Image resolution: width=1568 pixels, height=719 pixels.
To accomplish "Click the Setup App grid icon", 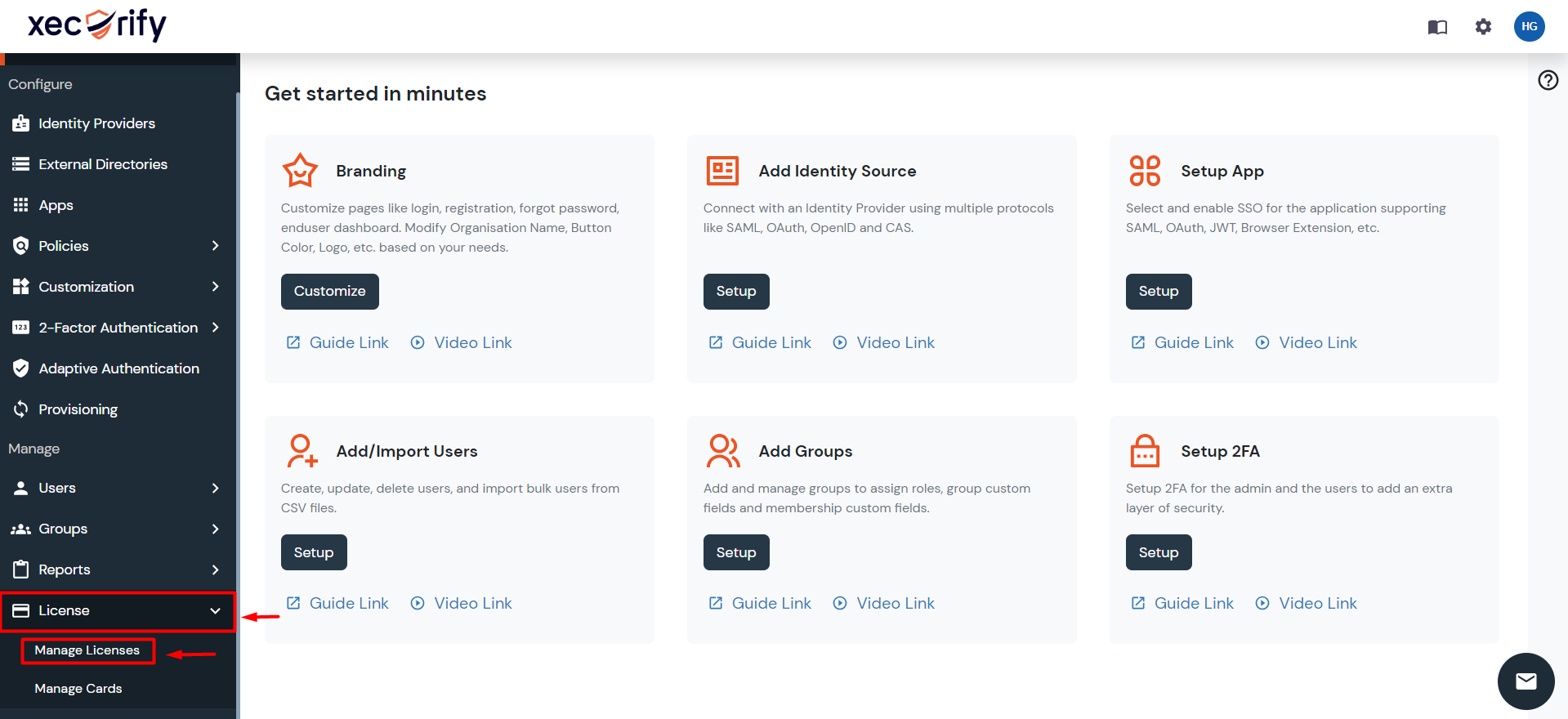I will tap(1145, 171).
